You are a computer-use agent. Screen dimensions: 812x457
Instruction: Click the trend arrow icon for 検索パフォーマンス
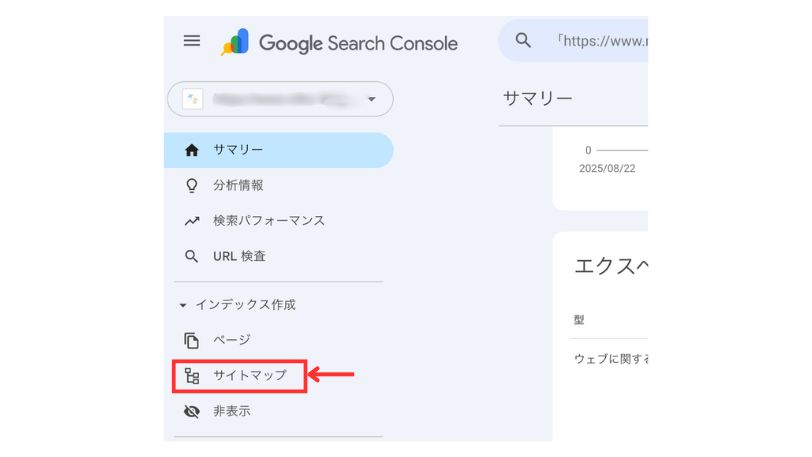(192, 221)
